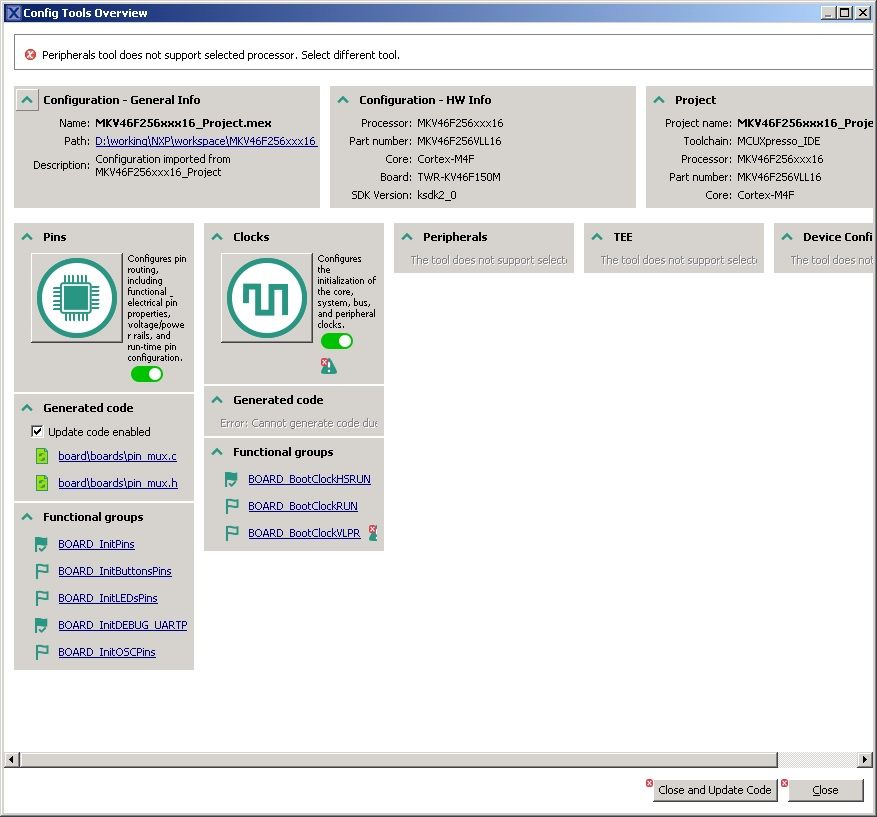Click error marker on Close and Update Code
The width and height of the screenshot is (877, 817).
[649, 783]
